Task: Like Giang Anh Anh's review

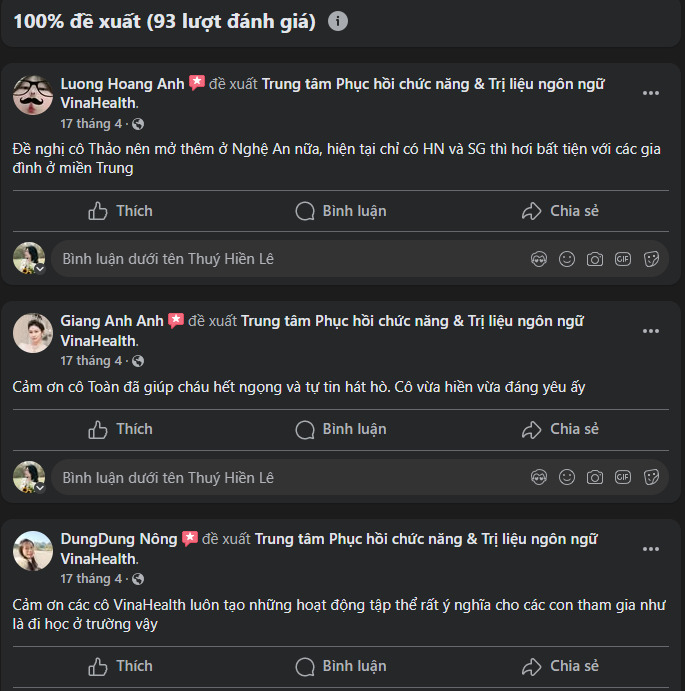Action: click(120, 429)
